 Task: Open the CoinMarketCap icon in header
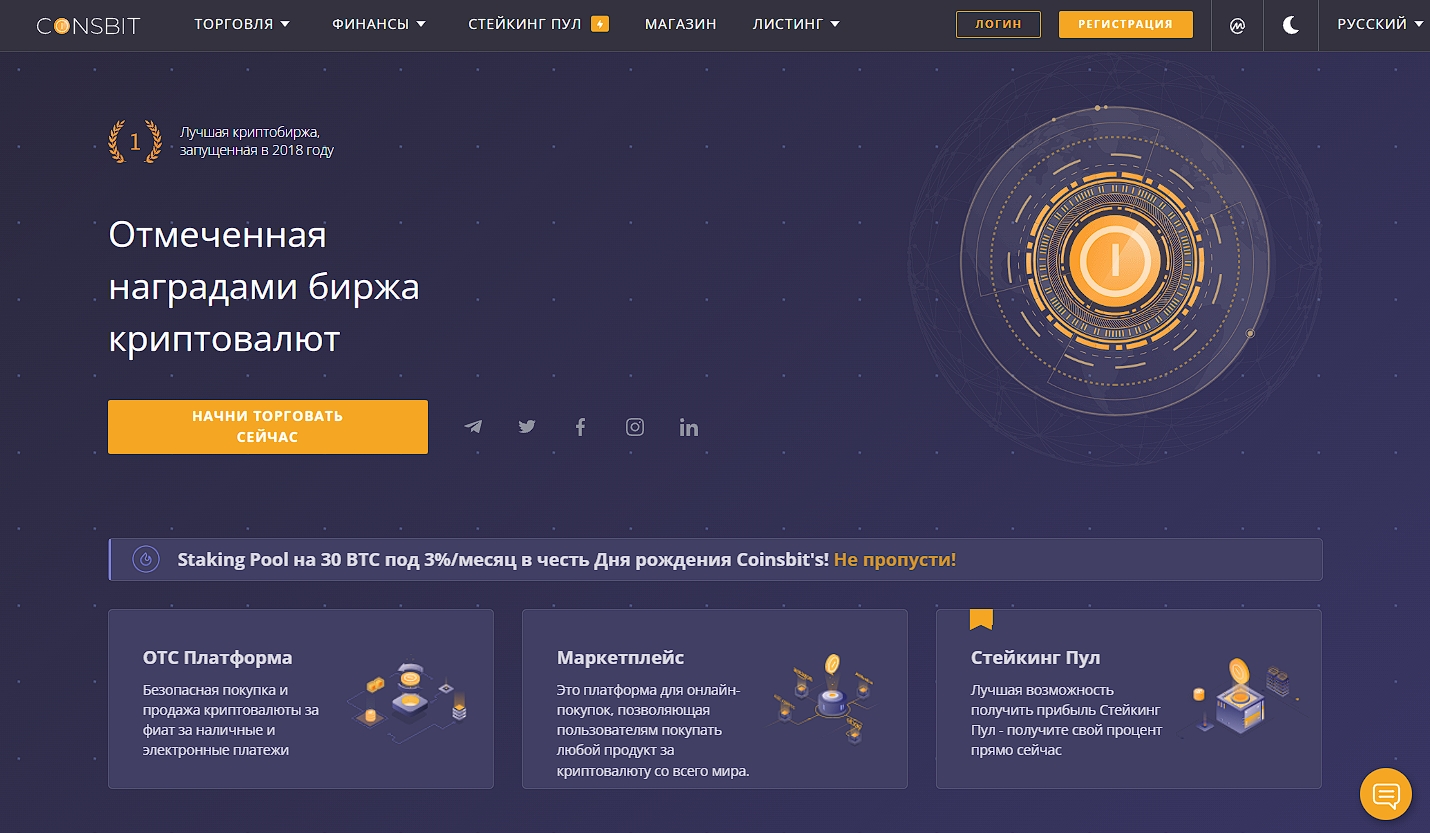coord(1237,25)
